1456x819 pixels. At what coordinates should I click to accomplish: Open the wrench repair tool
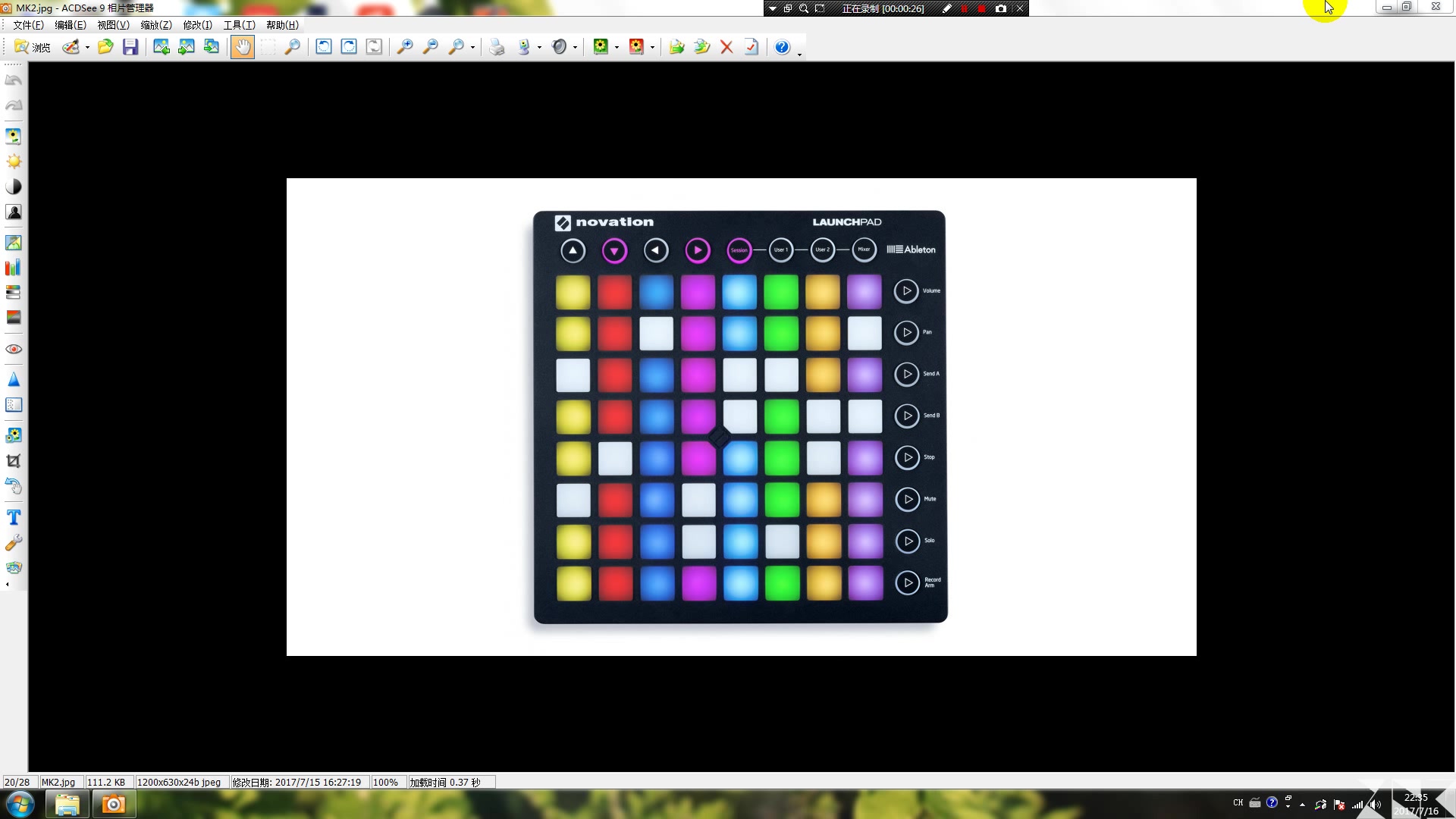(x=14, y=542)
